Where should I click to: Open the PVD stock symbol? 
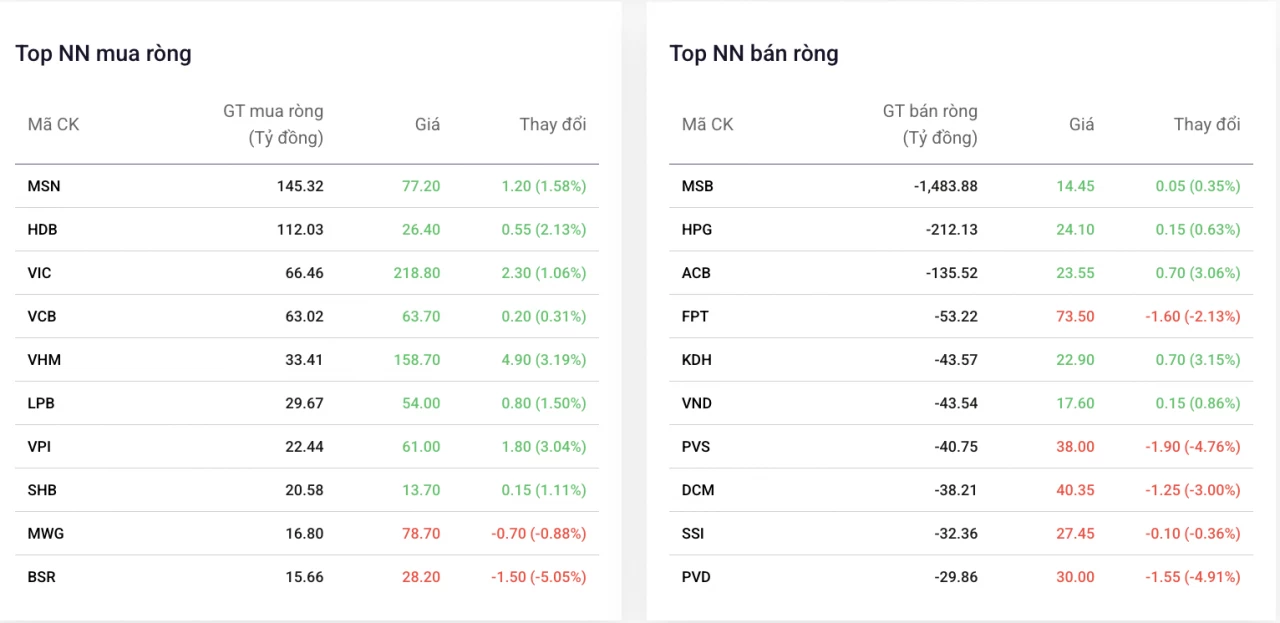696,578
